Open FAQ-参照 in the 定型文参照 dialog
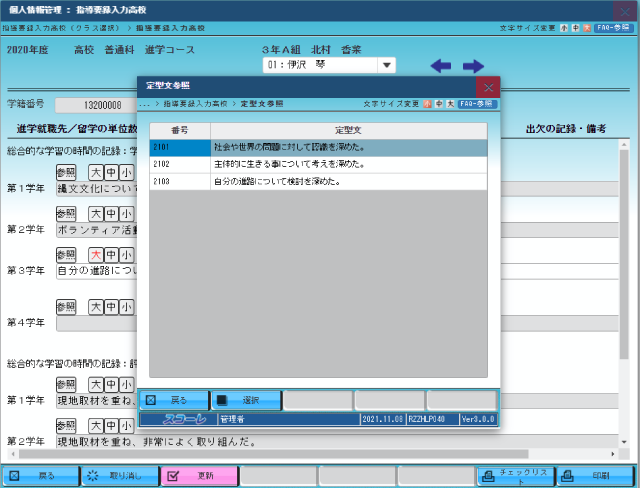Viewport: 640px width, 489px height. point(477,103)
